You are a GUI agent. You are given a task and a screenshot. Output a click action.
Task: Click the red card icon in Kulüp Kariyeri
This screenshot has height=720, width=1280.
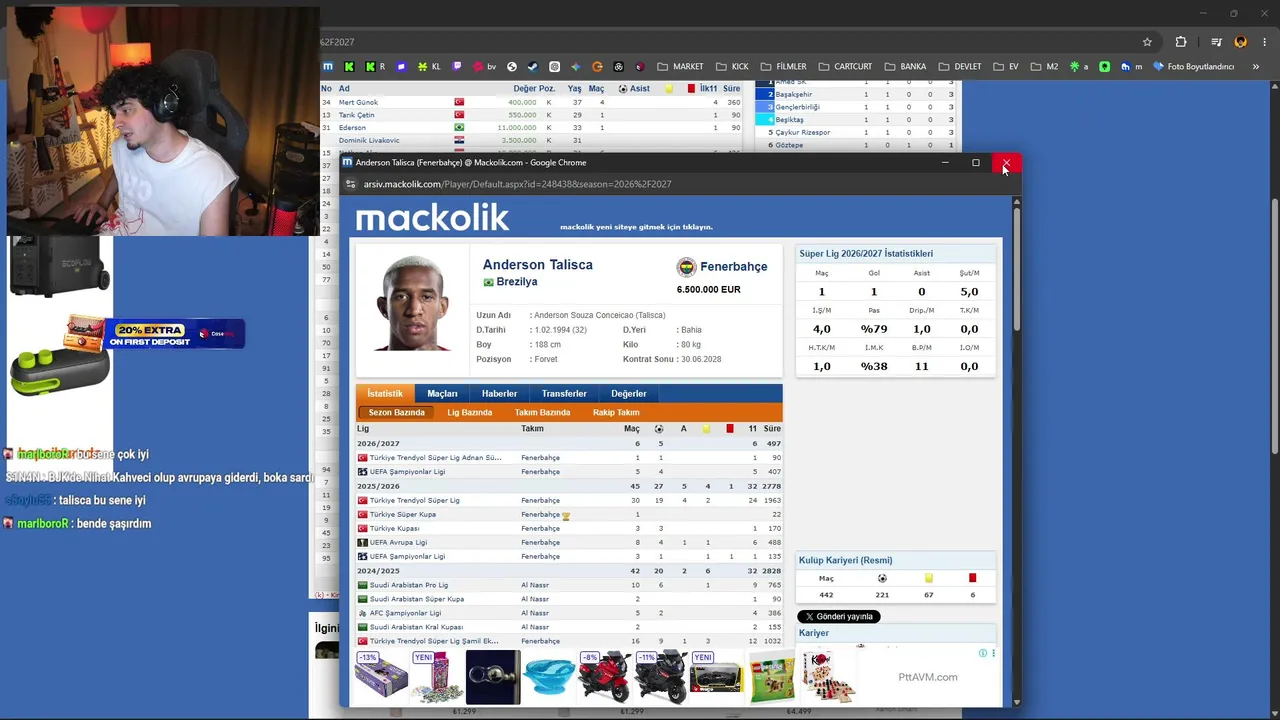(x=972, y=578)
